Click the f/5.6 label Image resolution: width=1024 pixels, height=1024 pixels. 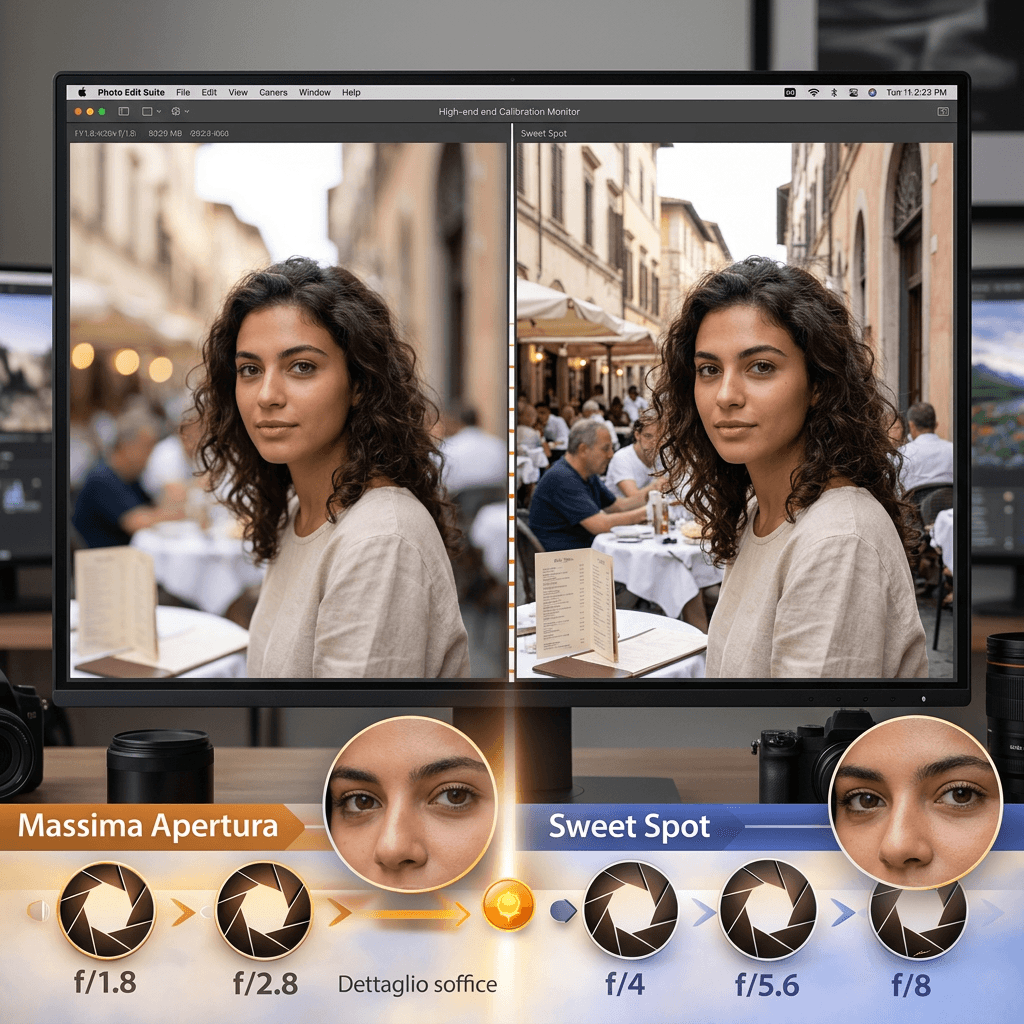click(767, 985)
